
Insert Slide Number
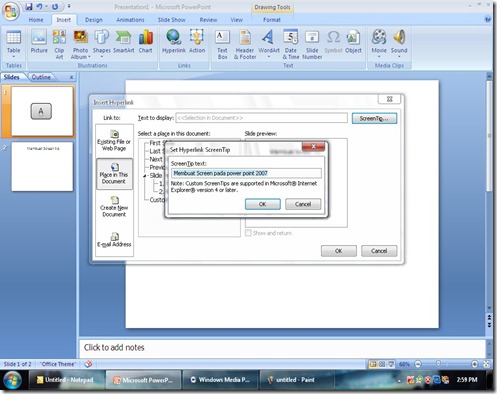pos(312,44)
